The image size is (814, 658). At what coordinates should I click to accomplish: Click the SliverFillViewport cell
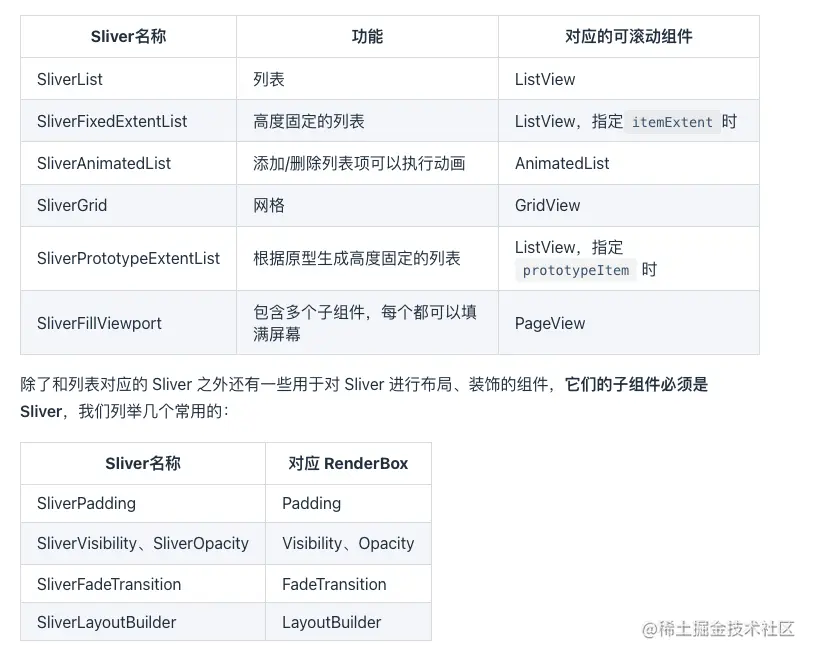coord(128,323)
